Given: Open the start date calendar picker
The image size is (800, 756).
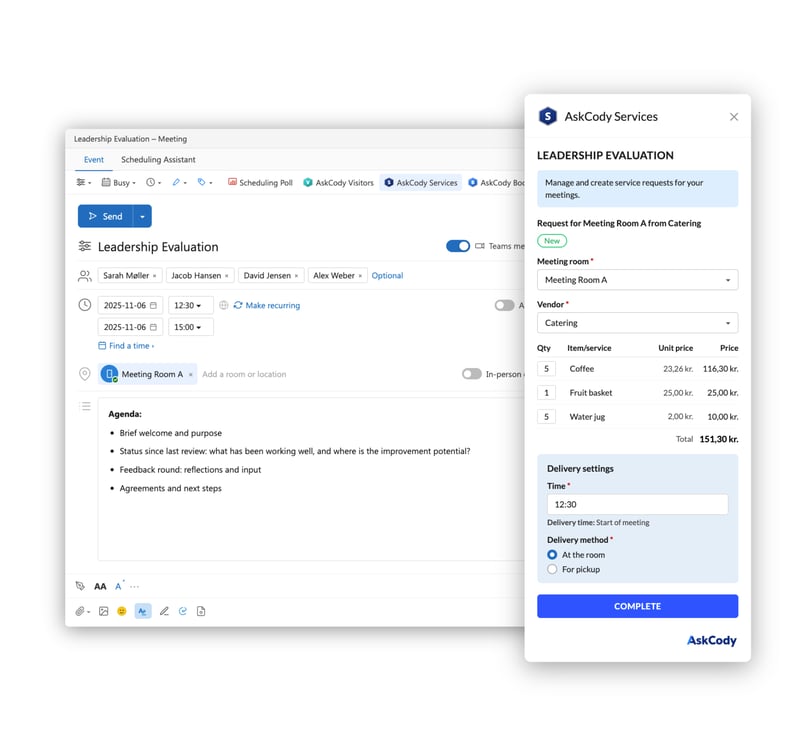Looking at the screenshot, I should (x=153, y=306).
